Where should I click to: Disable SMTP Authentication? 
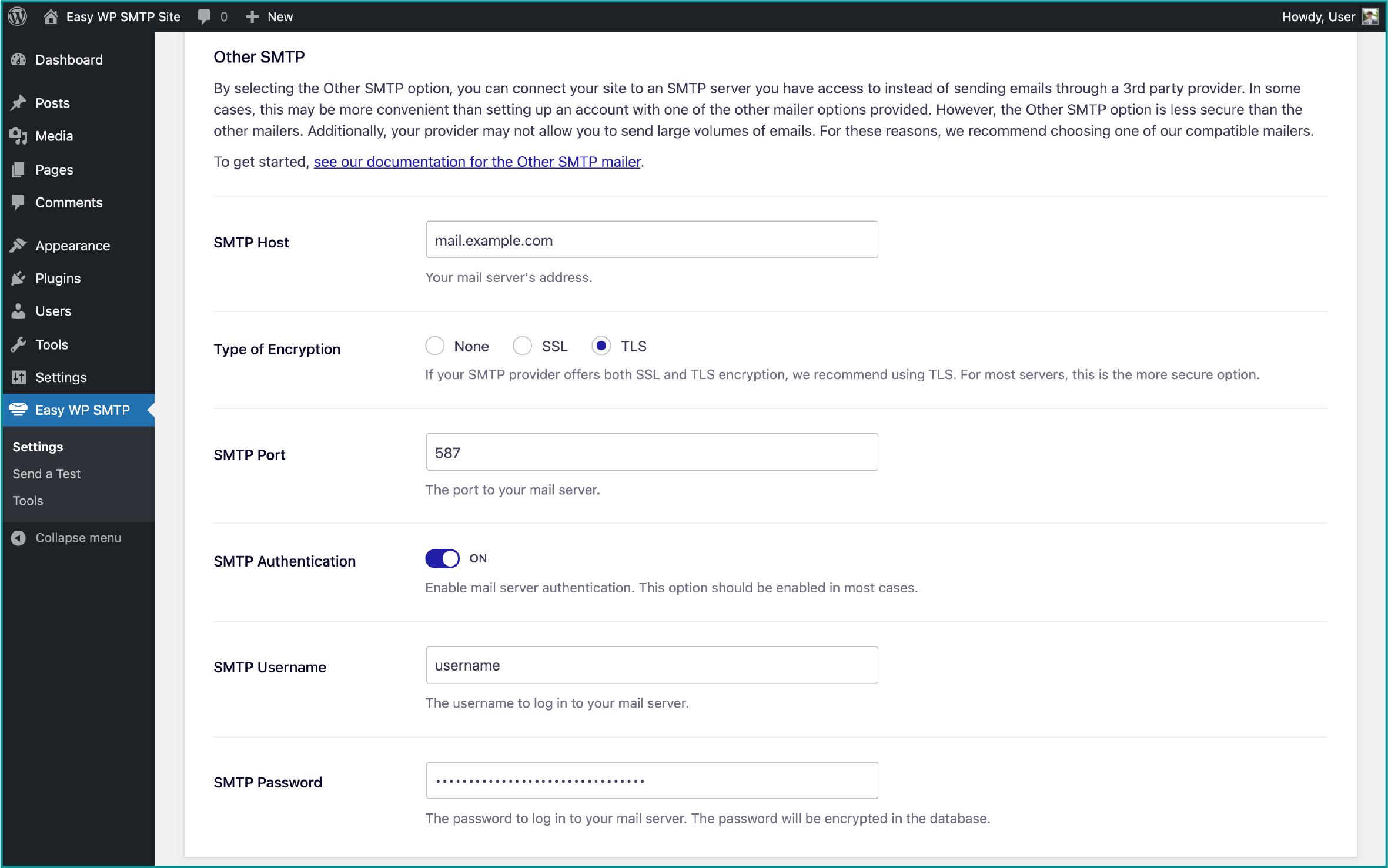[442, 558]
